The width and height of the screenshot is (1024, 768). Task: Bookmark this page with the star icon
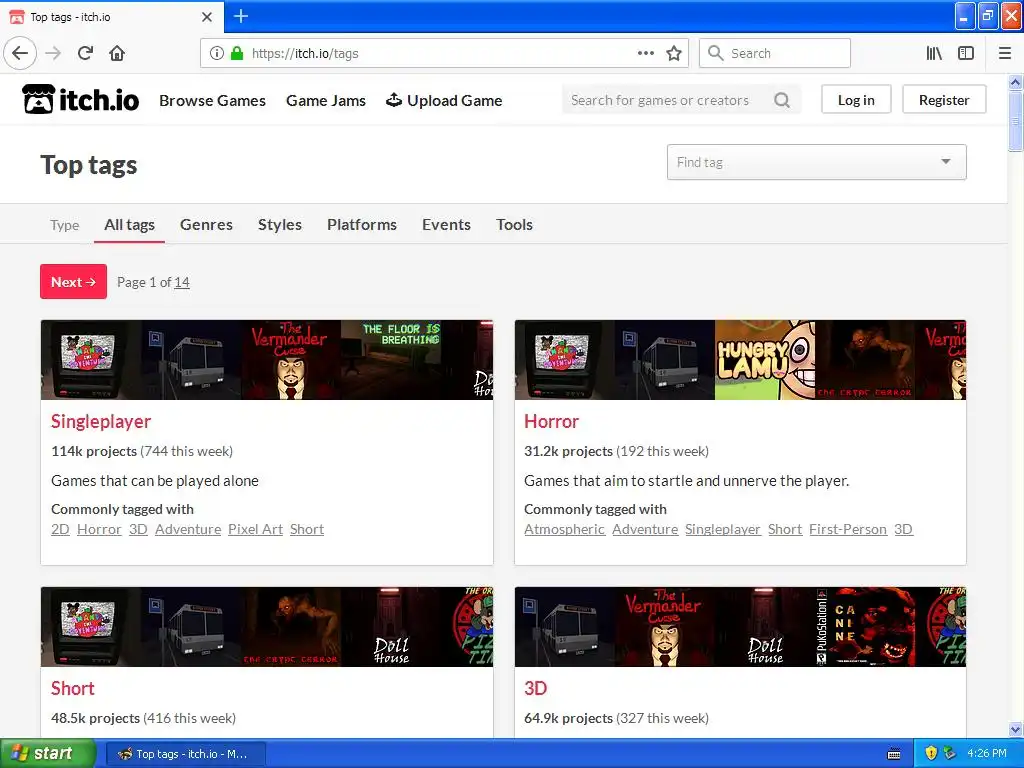(674, 53)
